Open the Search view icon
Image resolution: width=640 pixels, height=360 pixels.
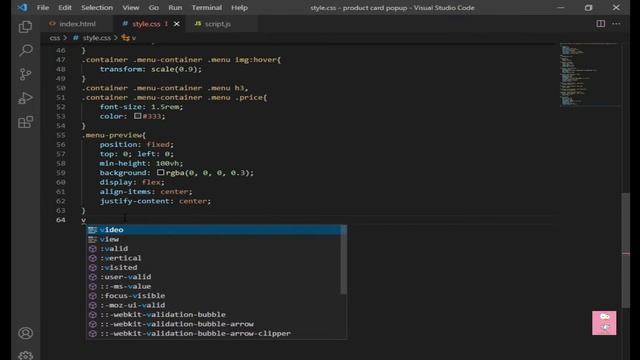pyautogui.click(x=25, y=51)
